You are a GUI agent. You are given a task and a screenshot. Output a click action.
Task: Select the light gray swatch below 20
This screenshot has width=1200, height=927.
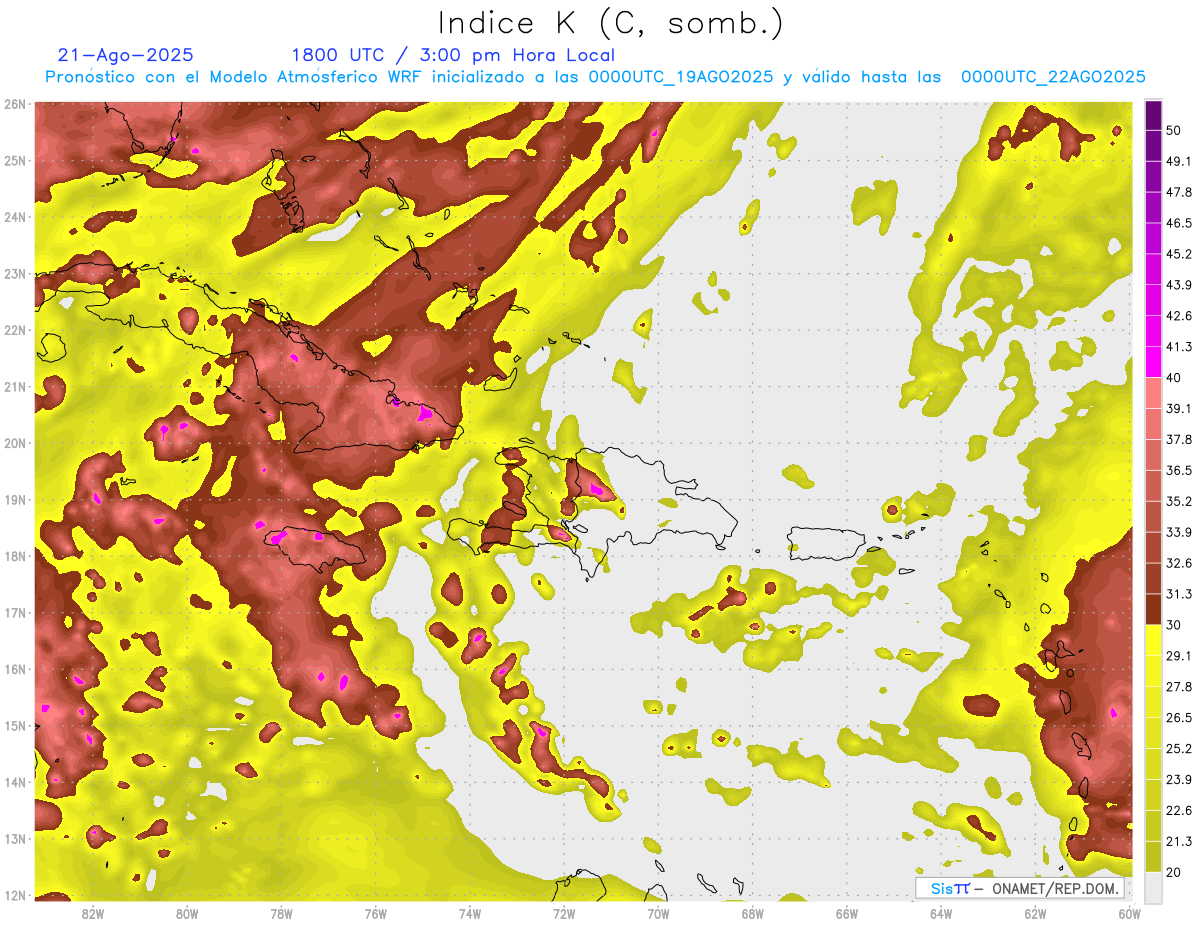(x=1153, y=887)
